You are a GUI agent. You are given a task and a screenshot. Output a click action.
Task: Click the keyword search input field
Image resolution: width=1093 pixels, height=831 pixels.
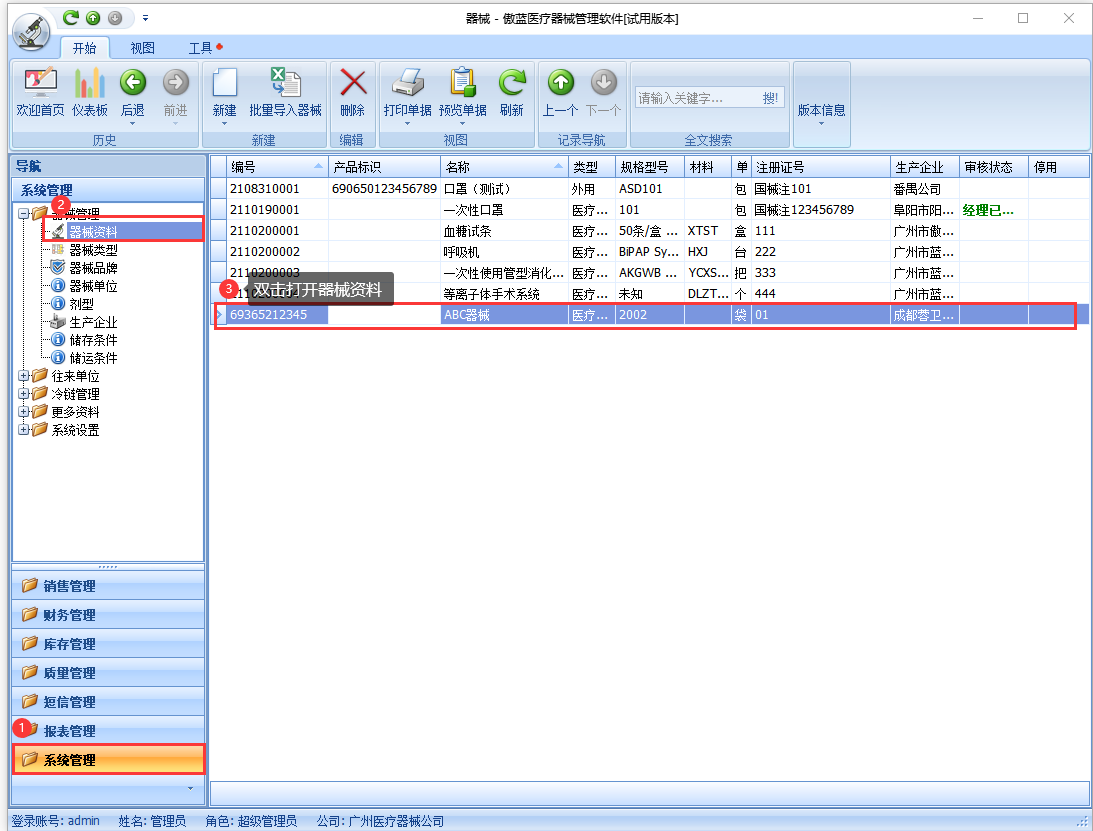[697, 98]
